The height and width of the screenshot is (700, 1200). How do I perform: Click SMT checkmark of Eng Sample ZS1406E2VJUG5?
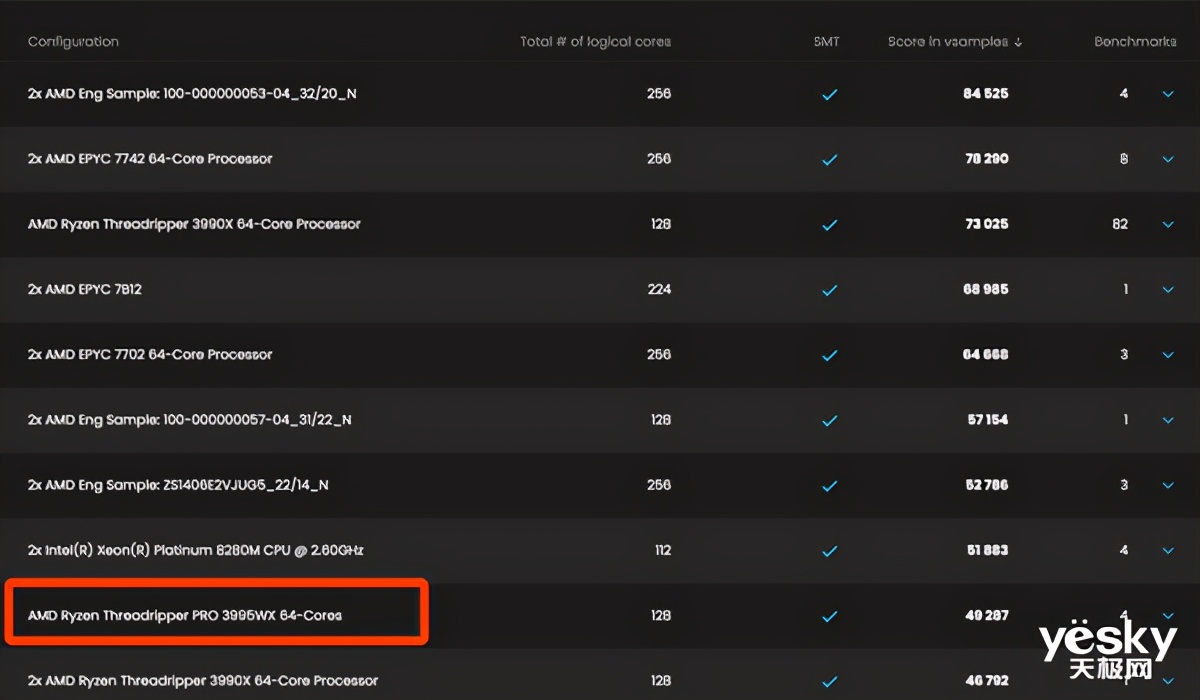tap(829, 486)
